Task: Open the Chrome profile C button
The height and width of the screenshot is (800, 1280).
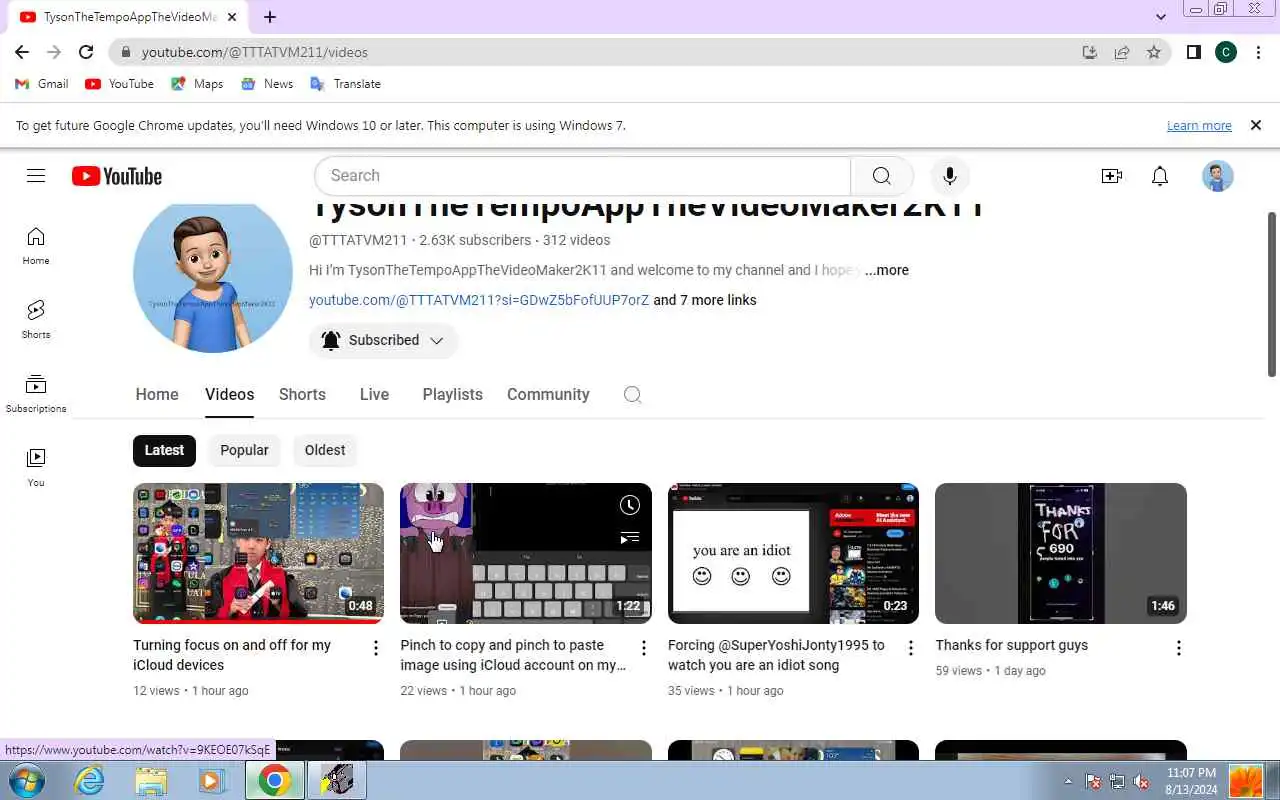Action: 1226,52
